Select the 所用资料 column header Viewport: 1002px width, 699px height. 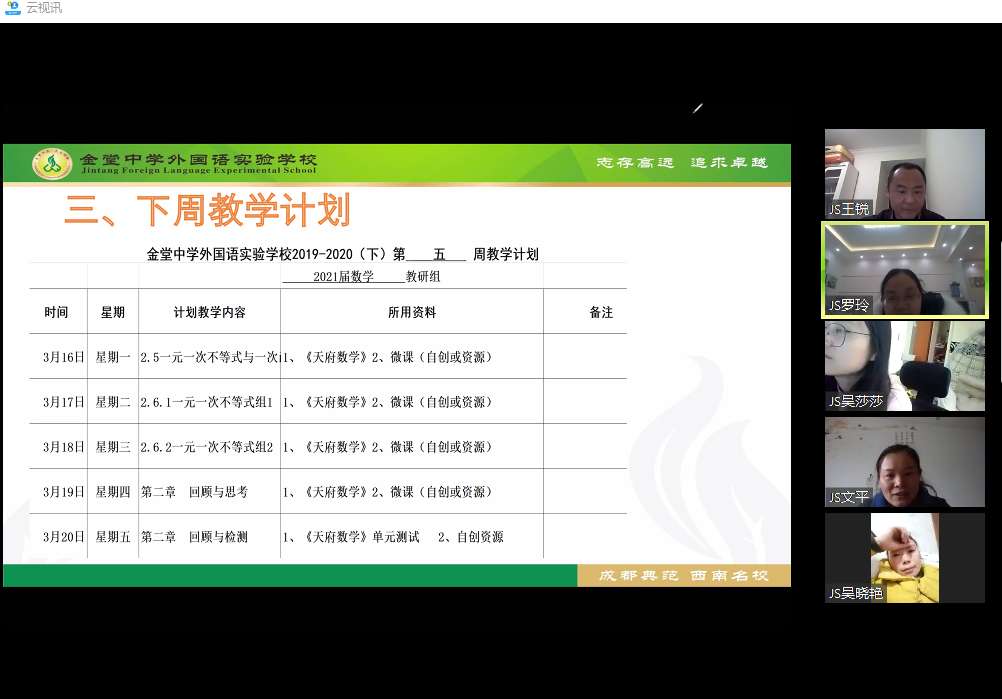click(412, 312)
